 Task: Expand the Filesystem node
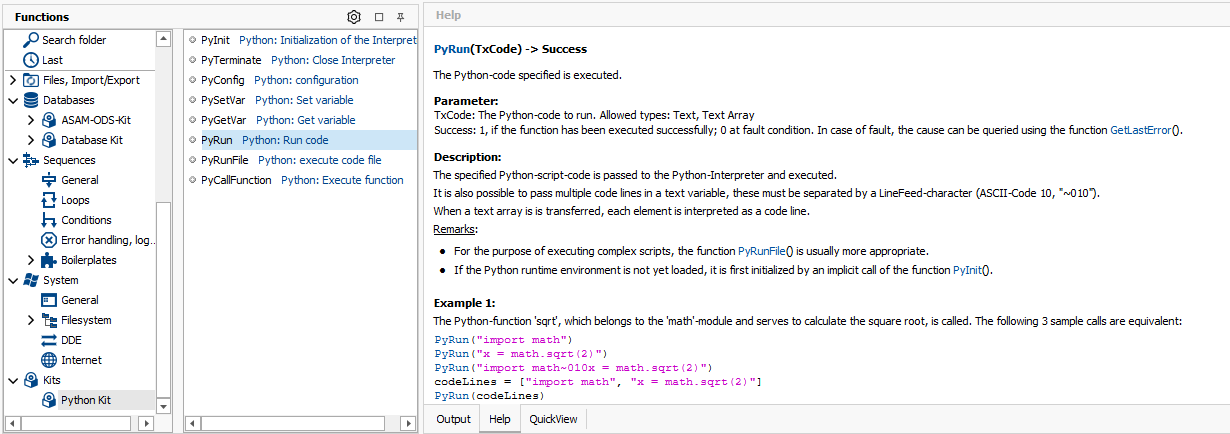31,320
